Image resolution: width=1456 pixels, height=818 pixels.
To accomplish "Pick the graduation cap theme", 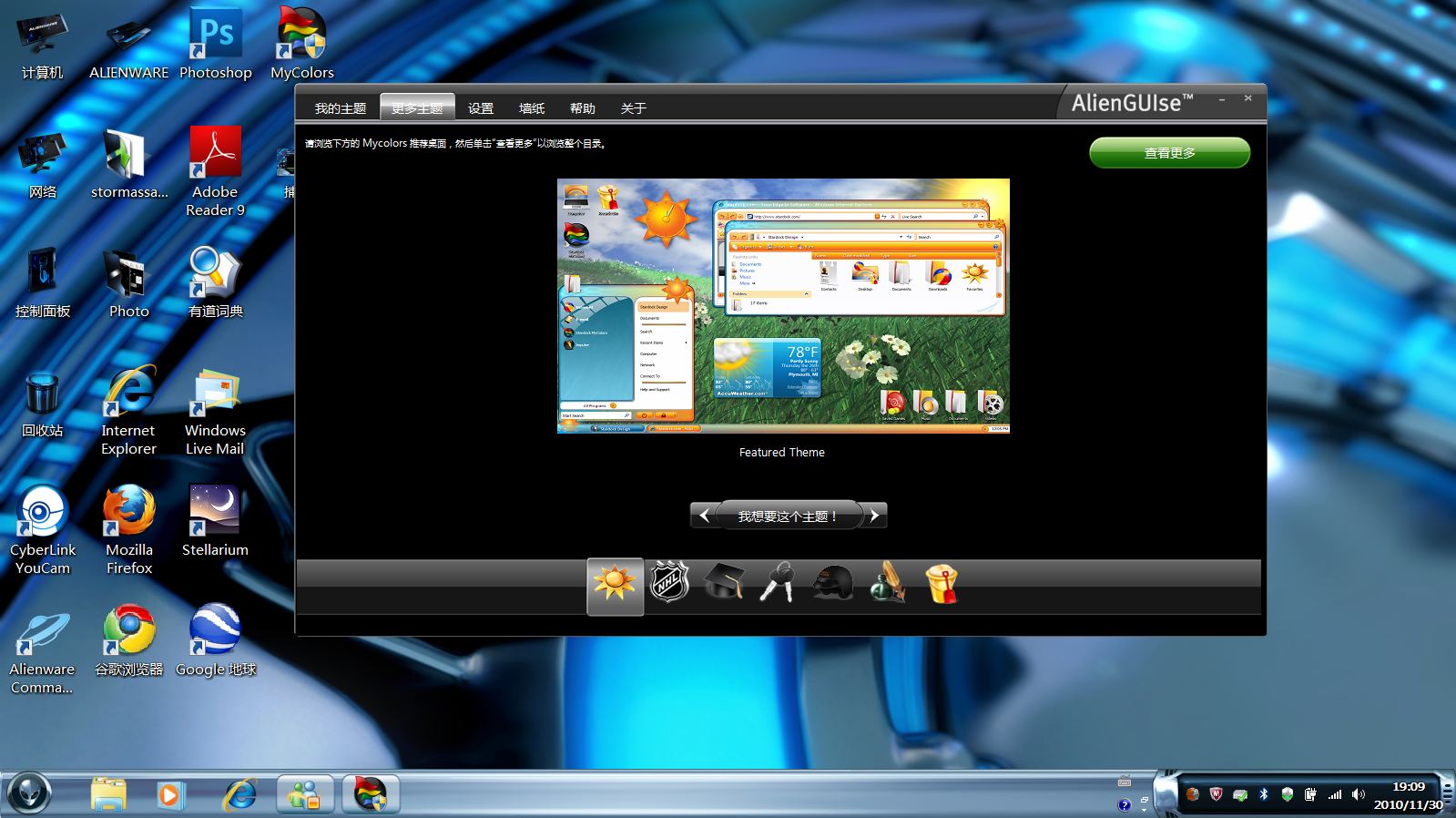I will 724,582.
